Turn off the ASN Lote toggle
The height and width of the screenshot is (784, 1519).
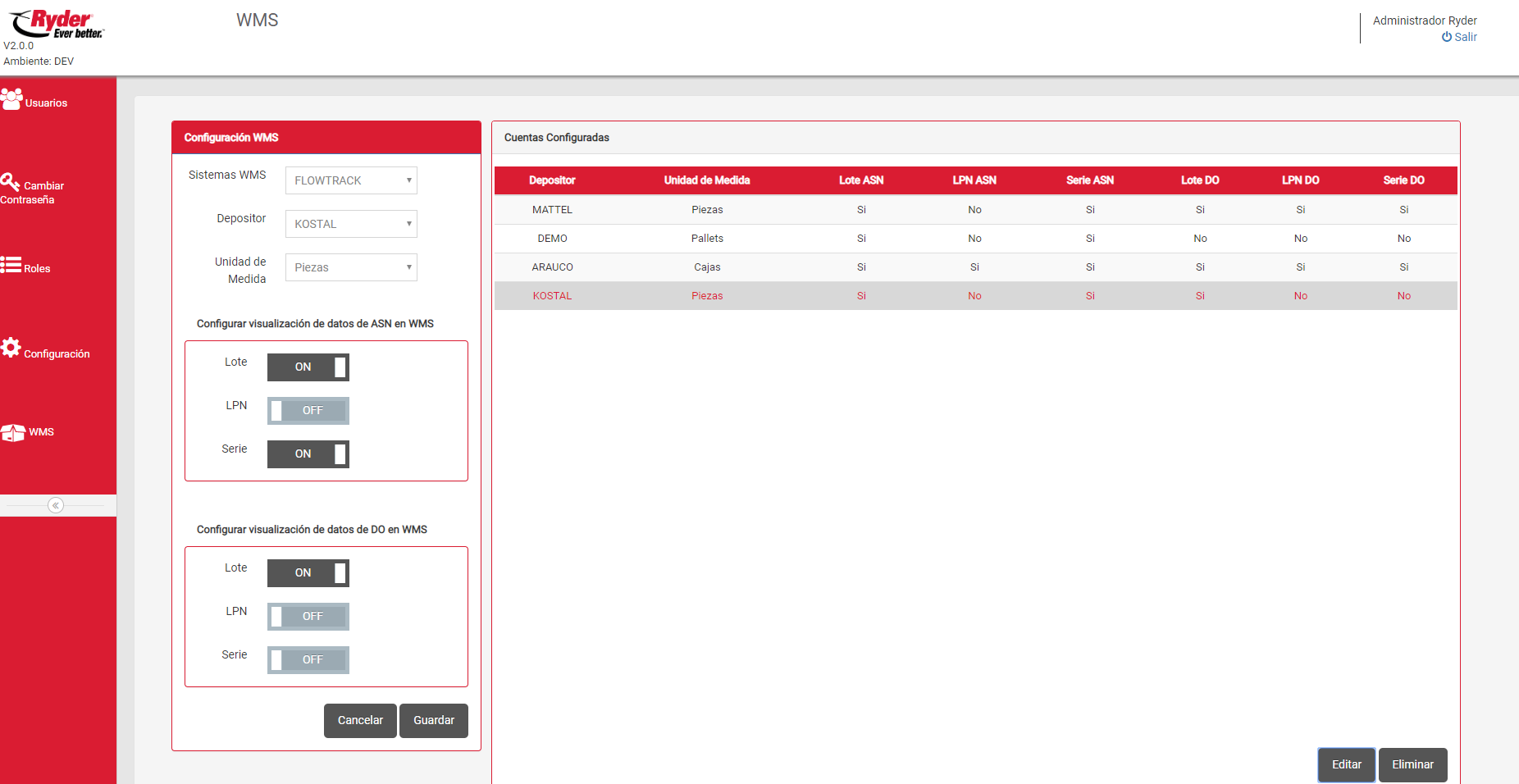308,367
